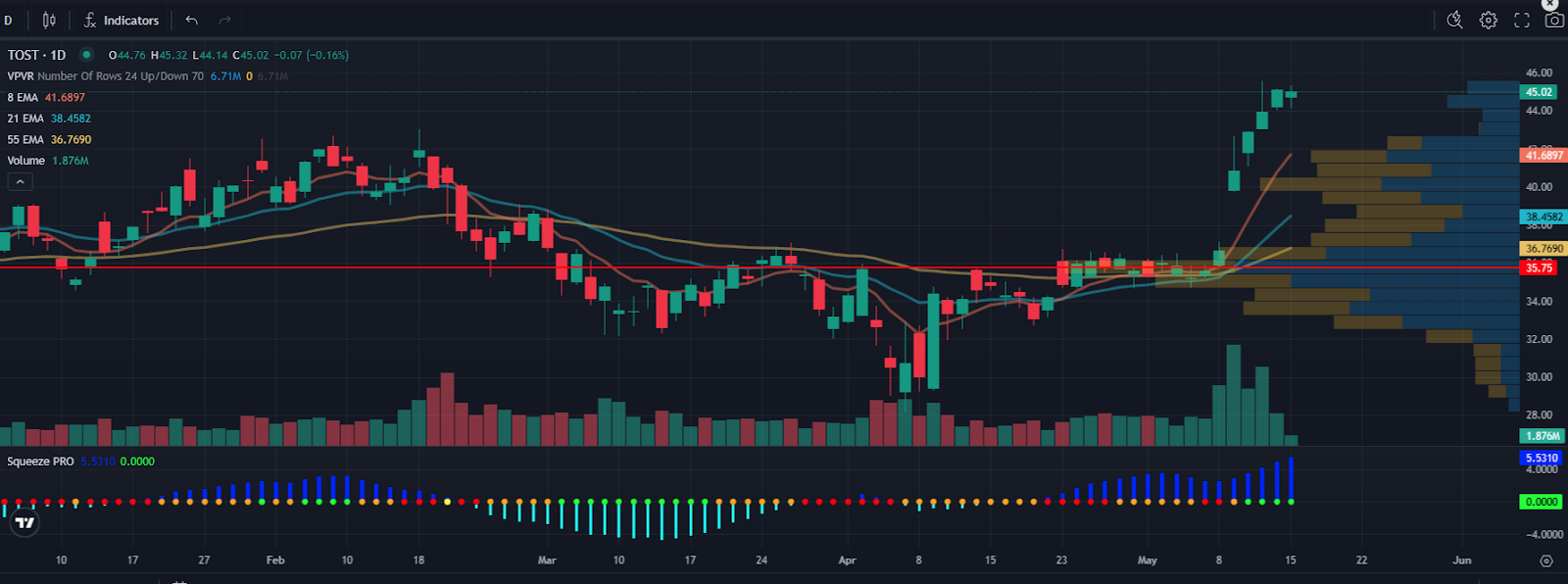Click the 45.02 current price label
Viewport: 1568px width, 584px height.
(1540, 92)
